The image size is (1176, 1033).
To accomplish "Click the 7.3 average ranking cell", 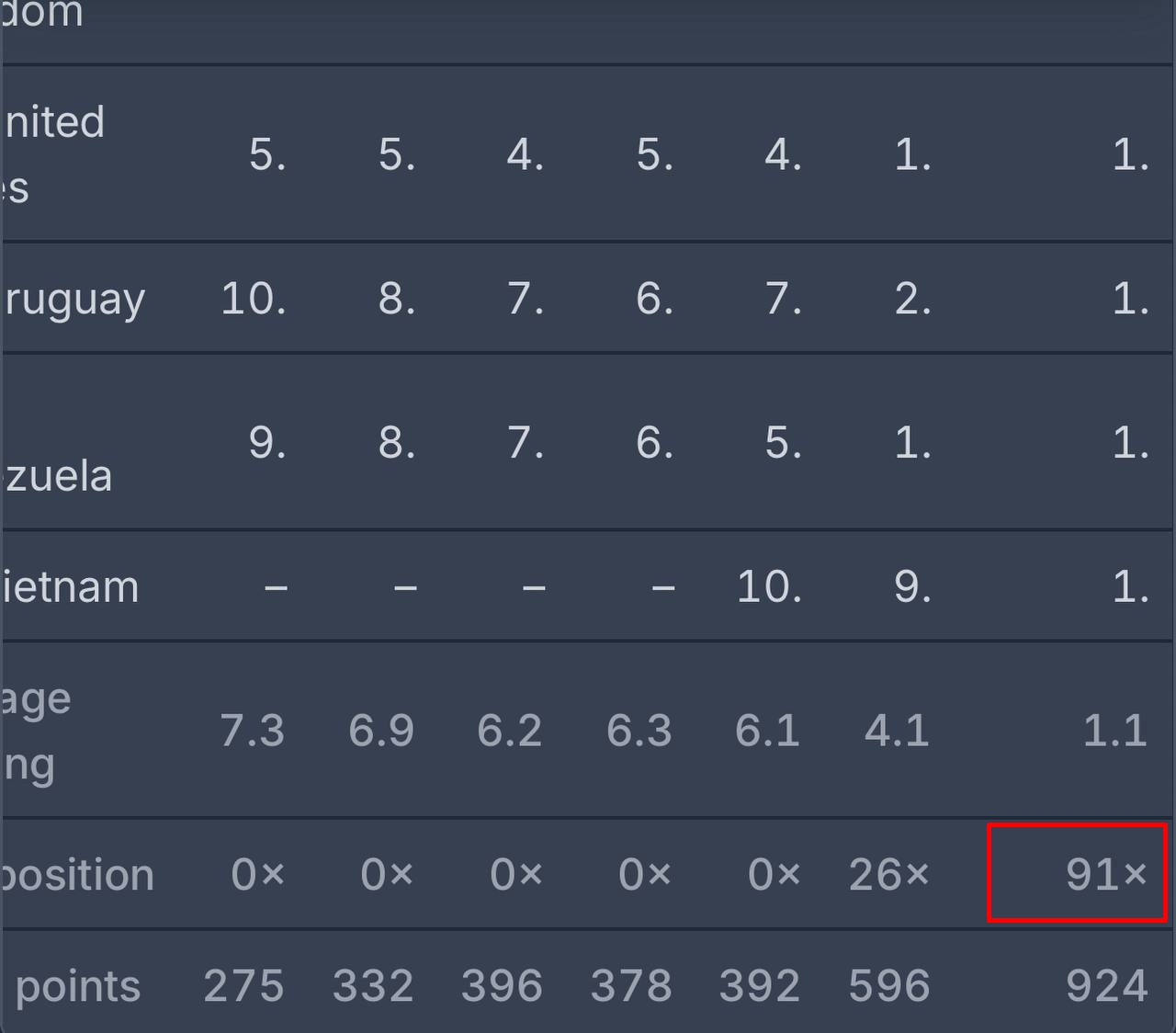I will [253, 731].
